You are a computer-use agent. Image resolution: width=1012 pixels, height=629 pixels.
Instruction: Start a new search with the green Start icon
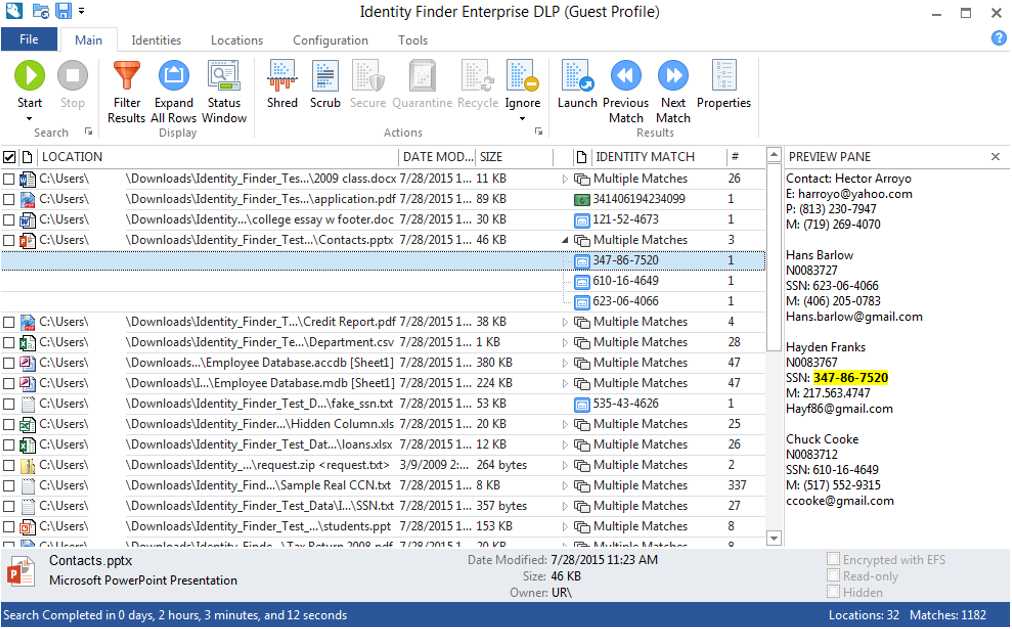30,75
